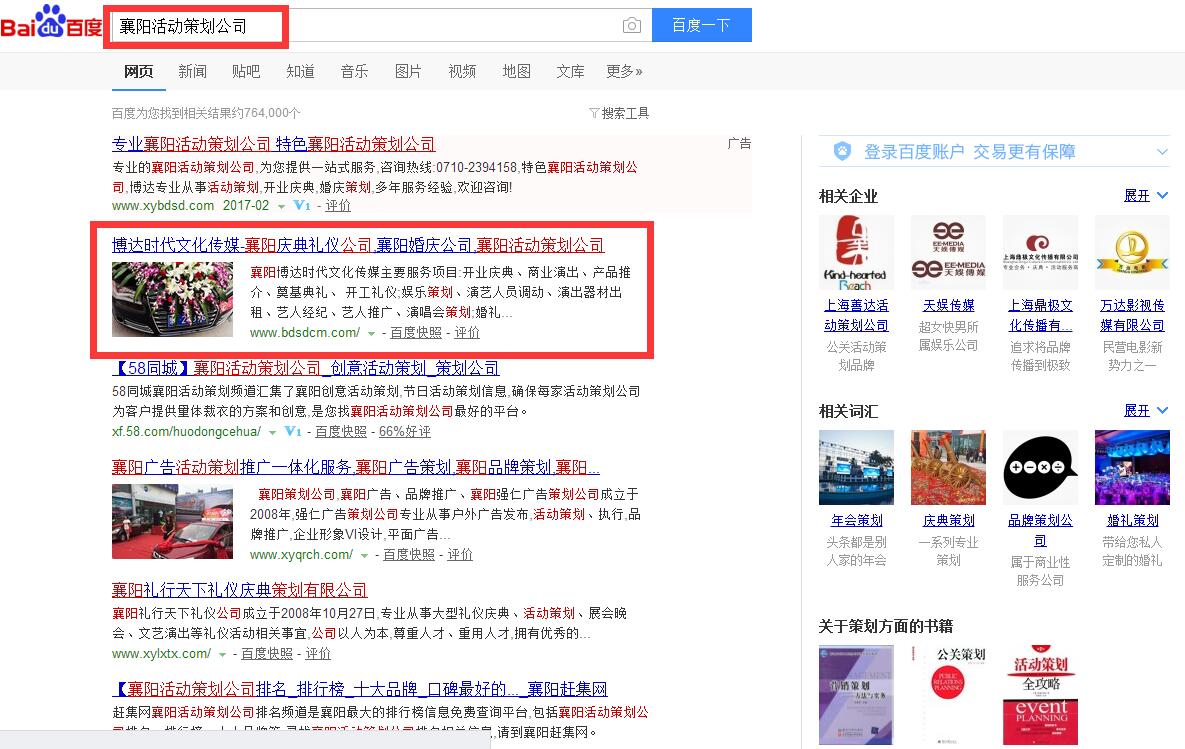Click flower car thumbnail in 博达时代 result
Image resolution: width=1185 pixels, height=749 pixels.
pos(172,299)
